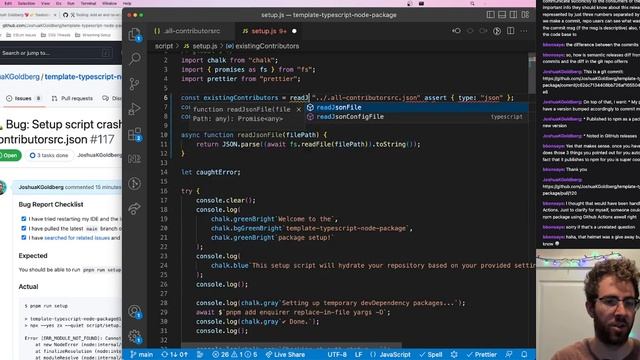Open Customize Layout icon in title bar
The image size is (640, 360).
(x=525, y=15)
